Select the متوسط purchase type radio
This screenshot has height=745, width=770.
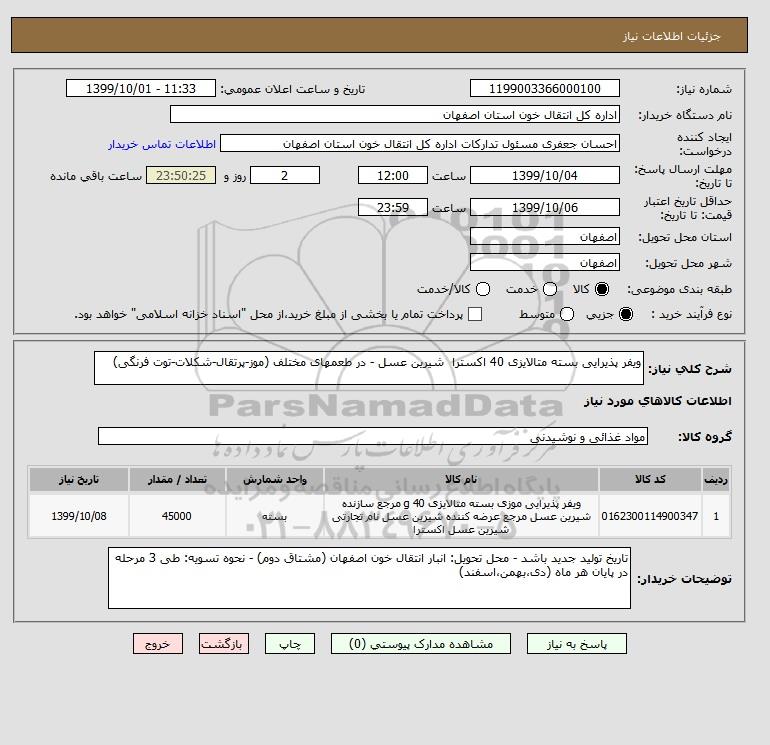click(x=567, y=314)
